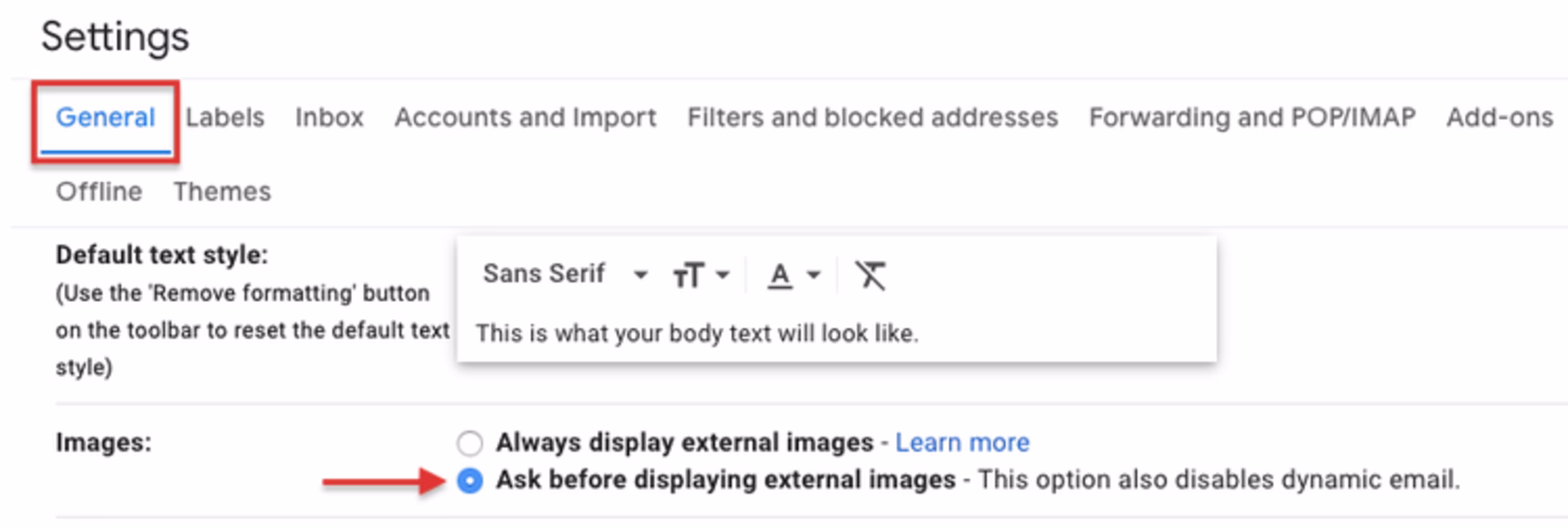Click the Always display external images label

(684, 442)
